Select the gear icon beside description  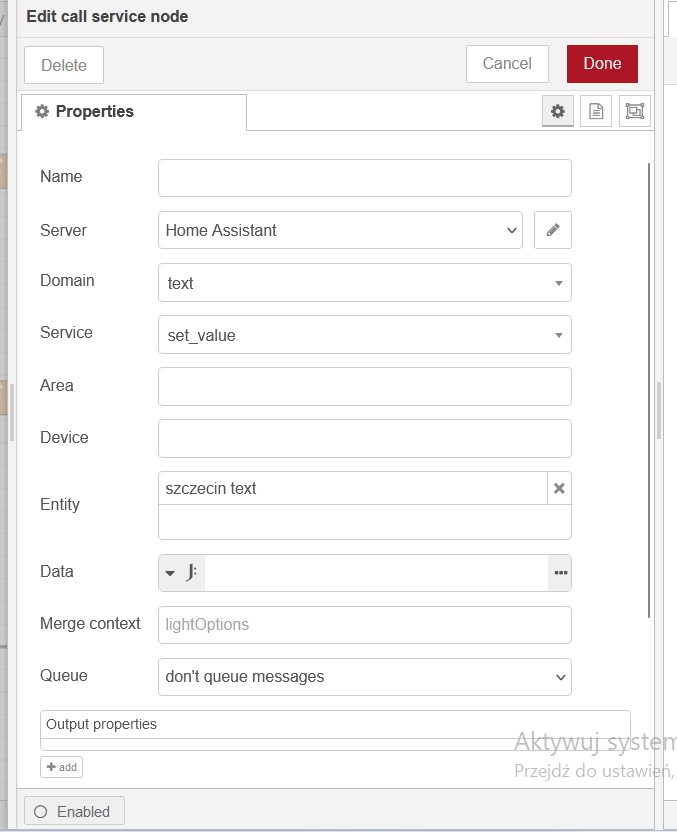557,111
